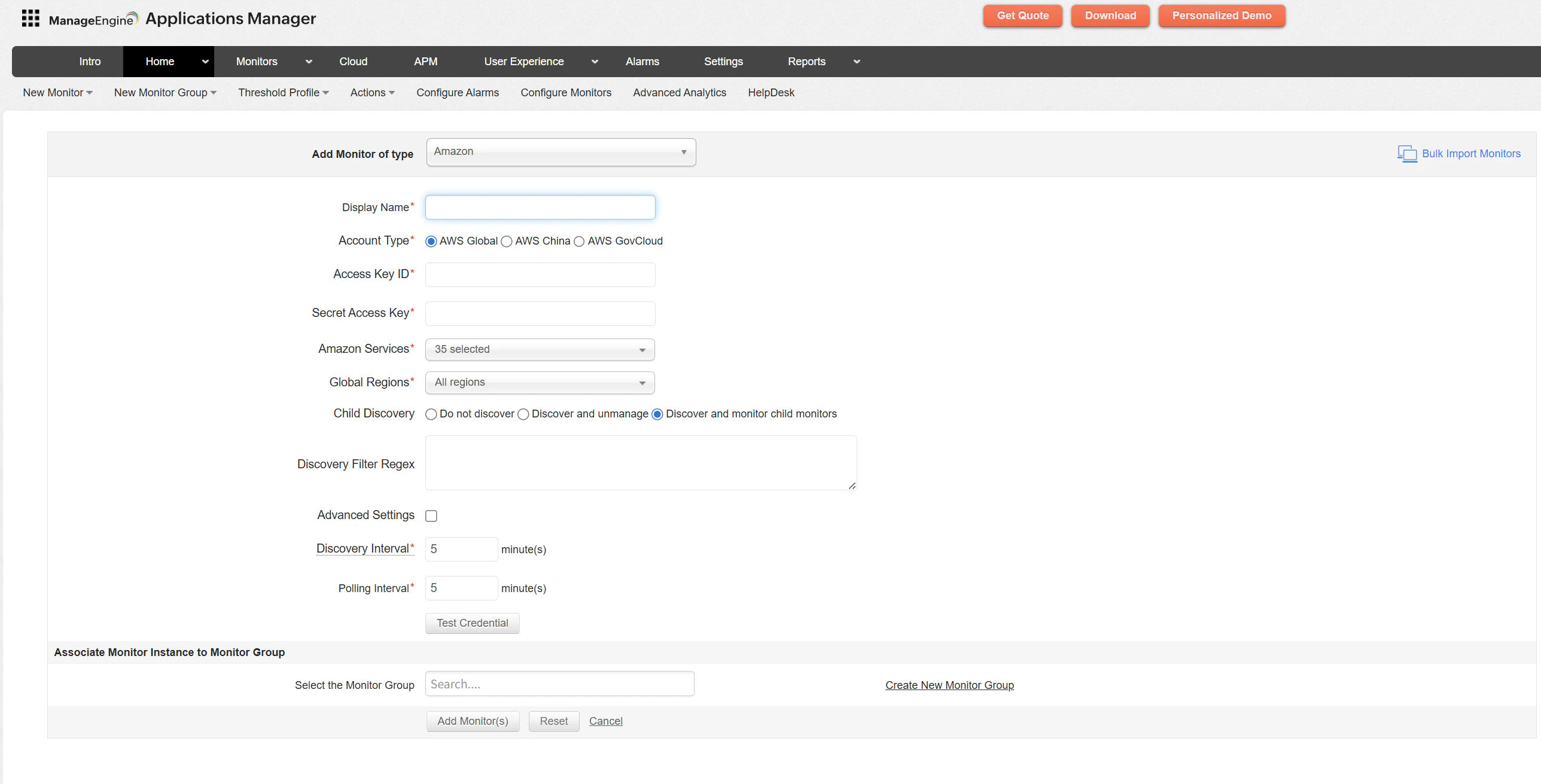Click Configure Alarms in the submenu
The image size is (1541, 784).
pyautogui.click(x=458, y=93)
